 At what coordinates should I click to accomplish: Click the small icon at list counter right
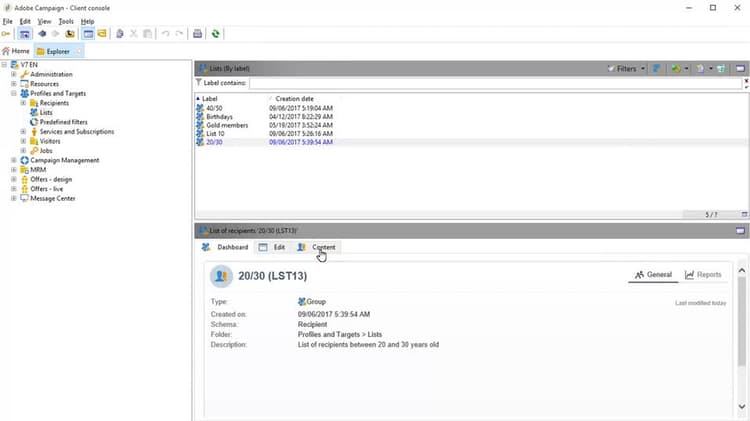(744, 214)
